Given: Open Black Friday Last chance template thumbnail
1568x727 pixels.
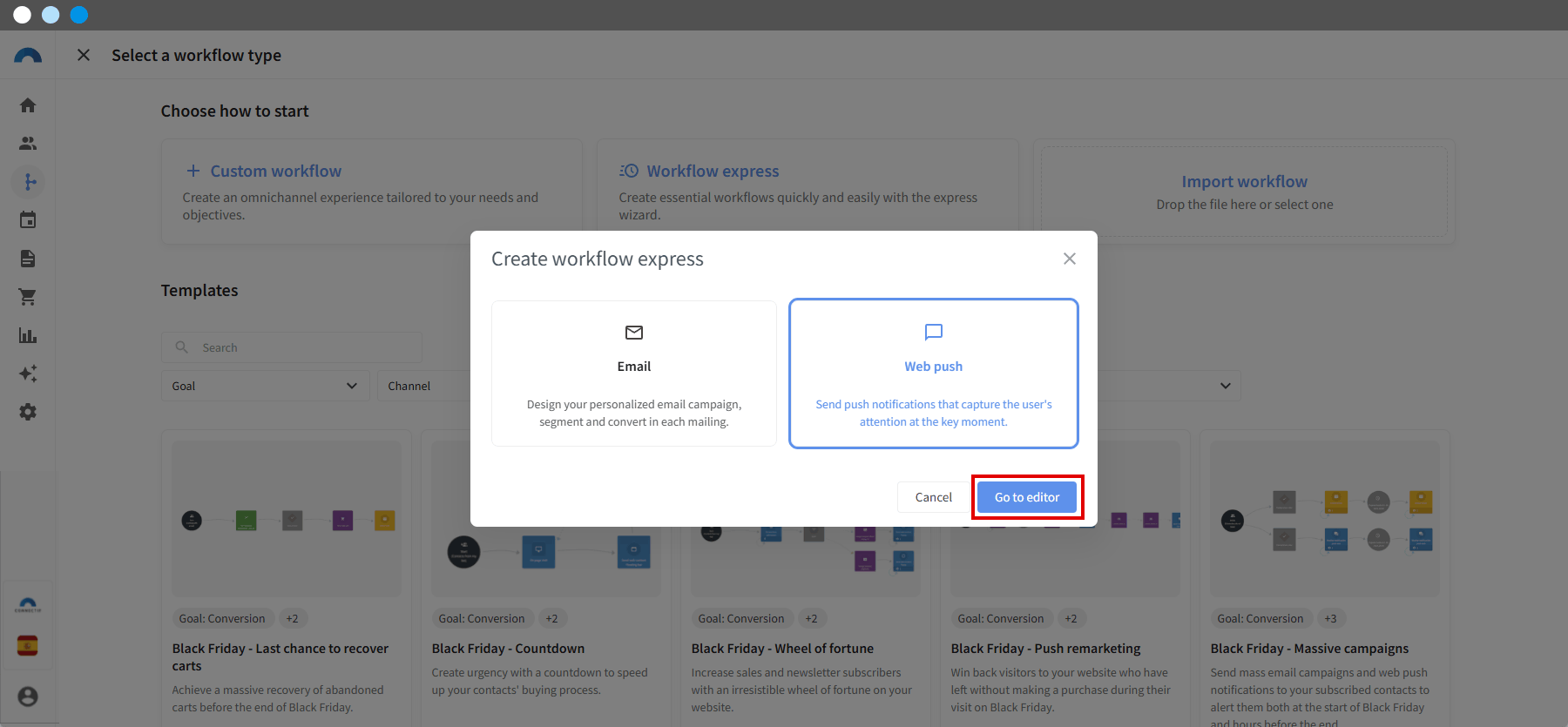Looking at the screenshot, I should click(x=287, y=519).
